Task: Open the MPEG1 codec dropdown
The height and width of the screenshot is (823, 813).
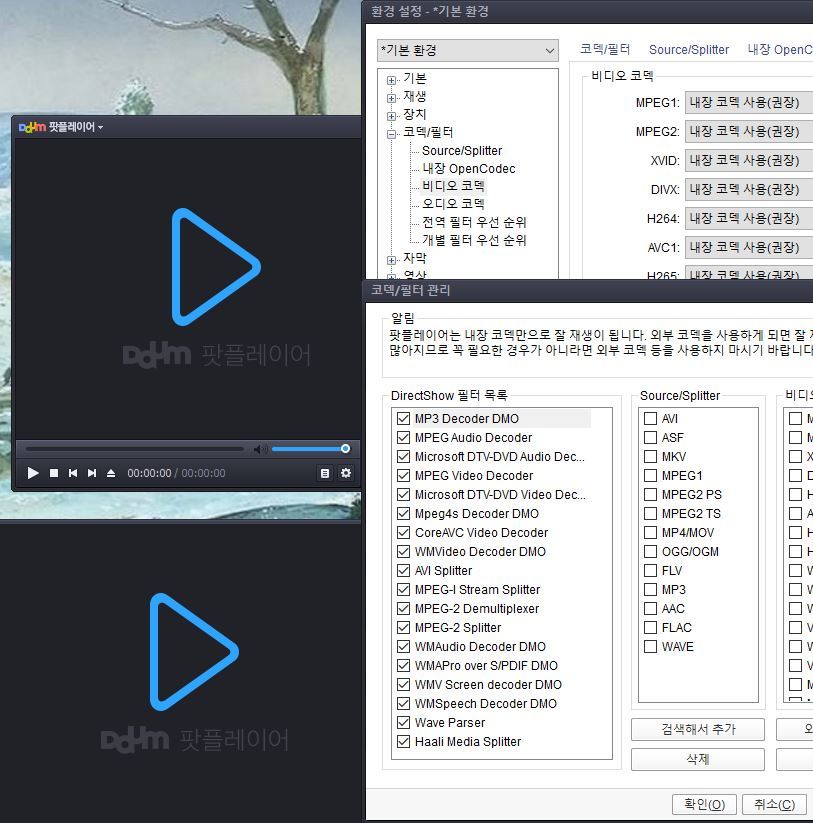Action: click(749, 102)
